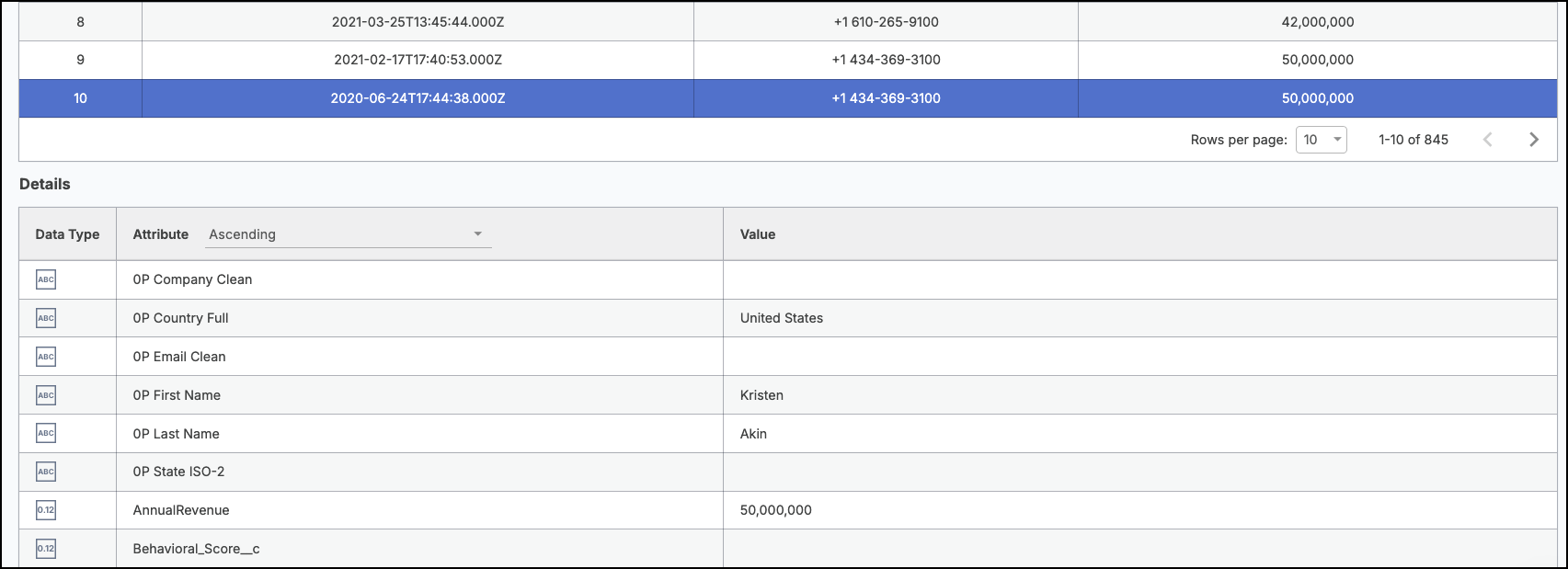Click the numeric 0.12 icon beside Behavioral_Score__c

(46, 549)
